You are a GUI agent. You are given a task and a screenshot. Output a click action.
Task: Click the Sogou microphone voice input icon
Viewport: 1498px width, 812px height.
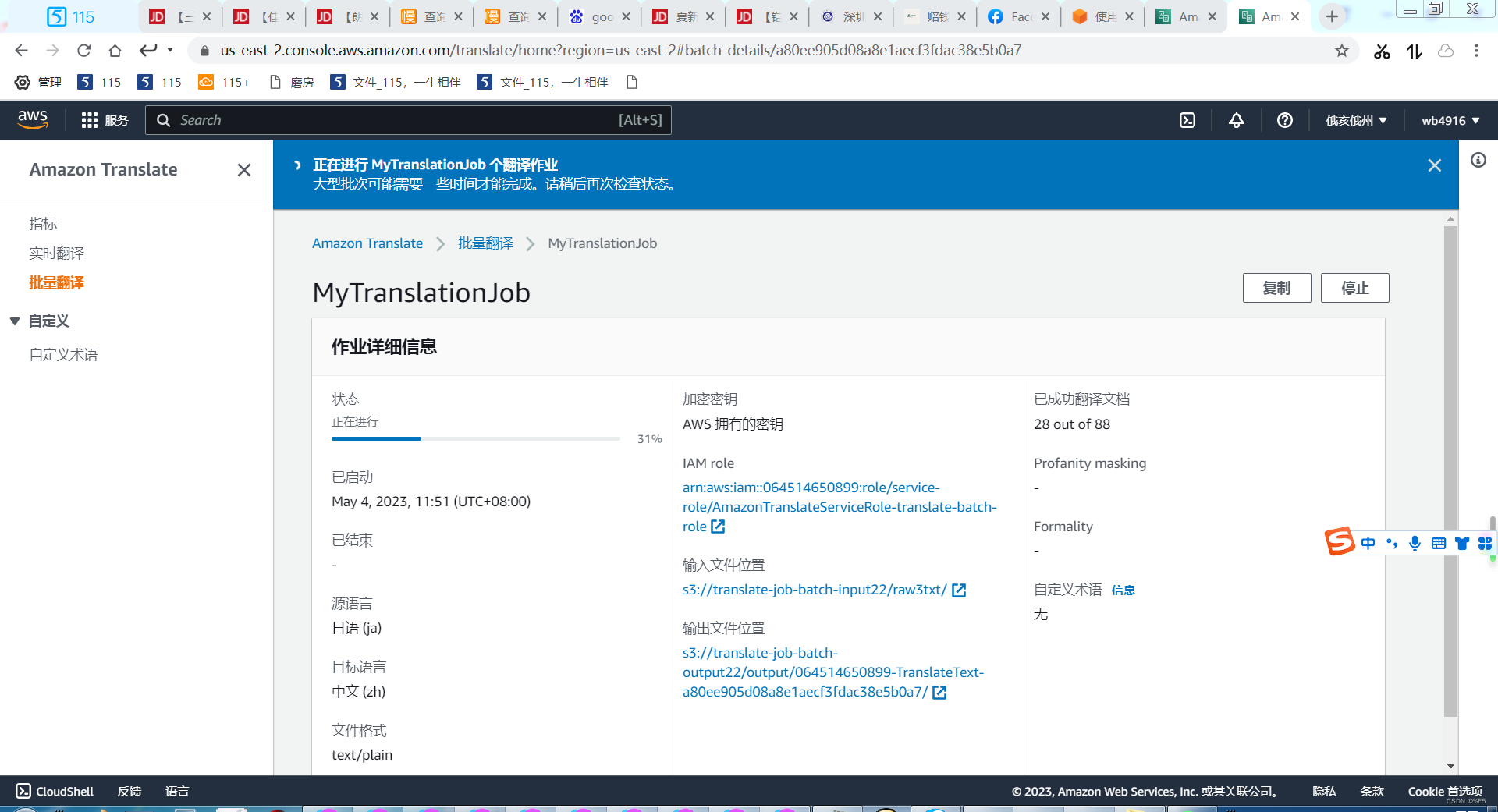click(x=1415, y=543)
